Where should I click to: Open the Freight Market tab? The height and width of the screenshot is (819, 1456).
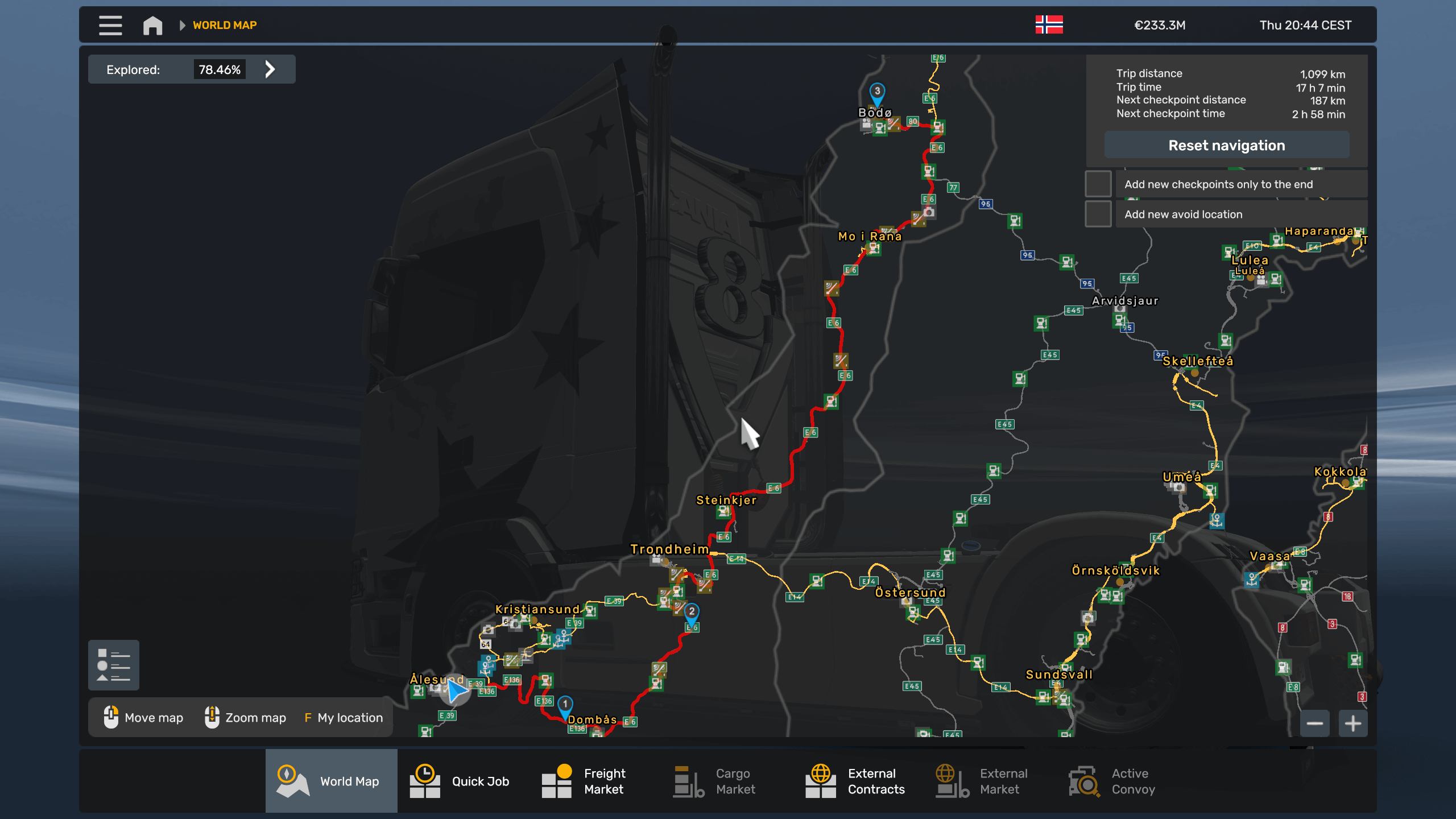pyautogui.click(x=584, y=781)
